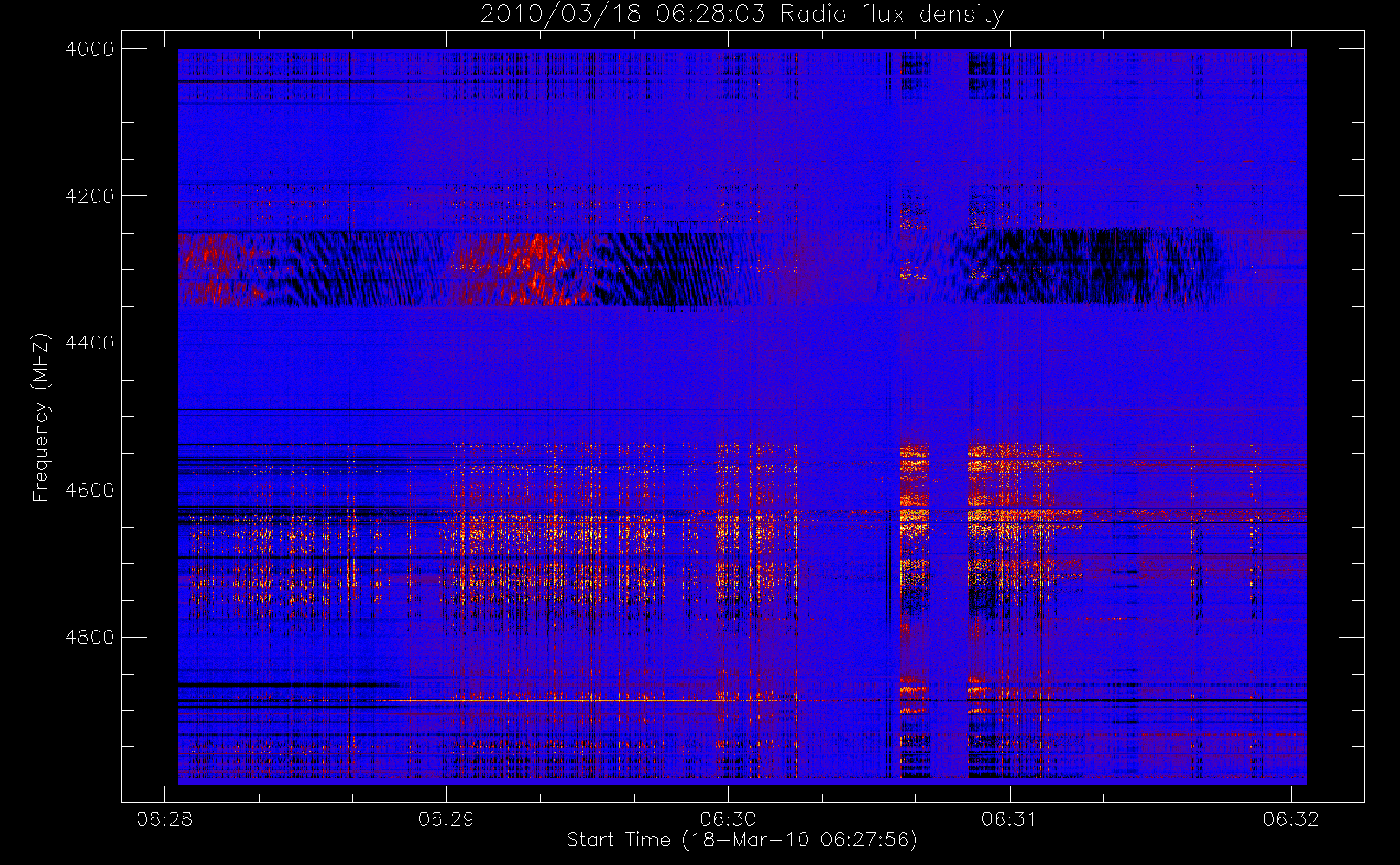
Task: Click the 06:28 time tick label
Action: click(x=164, y=819)
